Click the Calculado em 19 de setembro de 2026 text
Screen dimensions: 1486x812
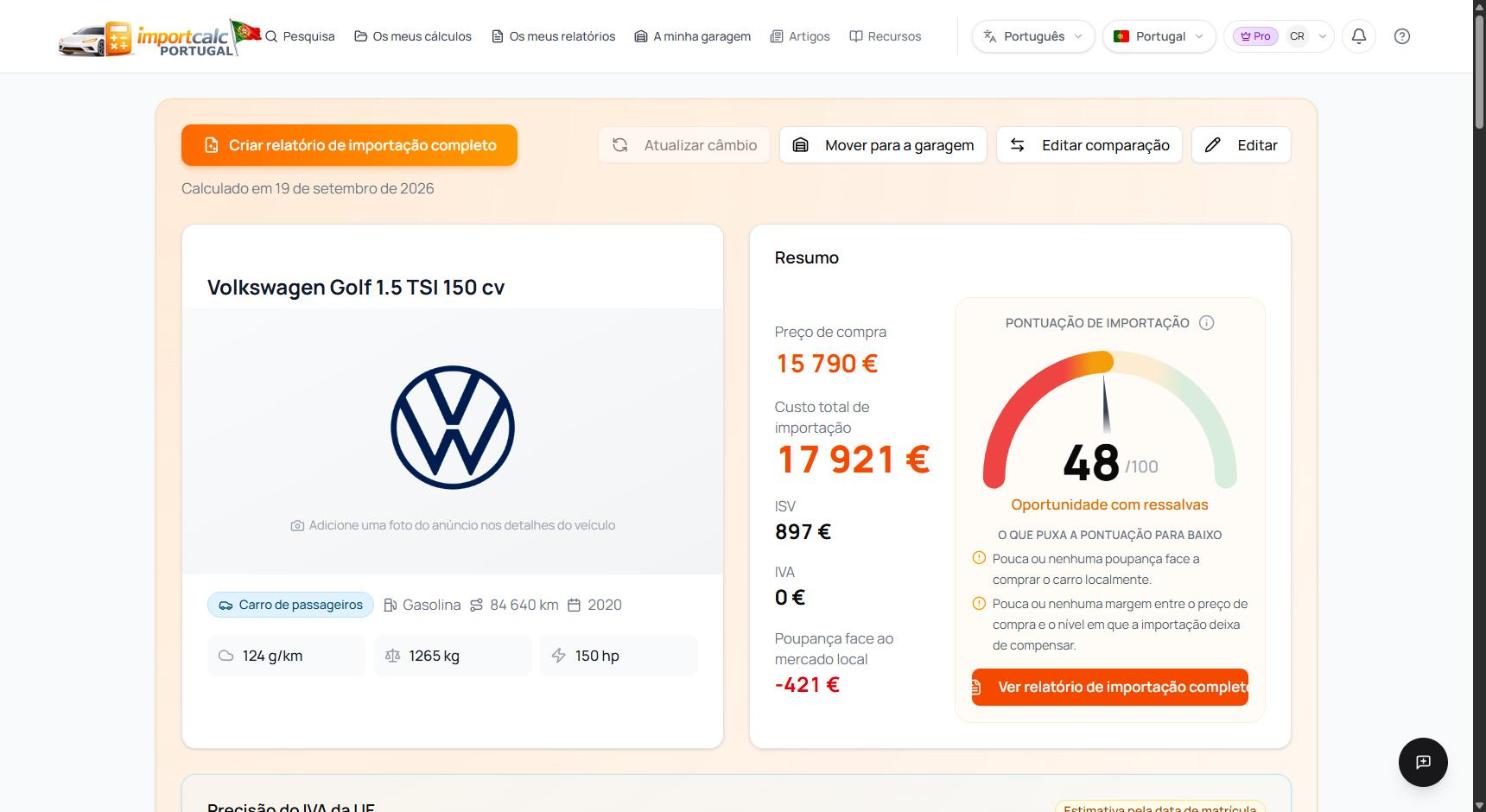[x=308, y=189]
